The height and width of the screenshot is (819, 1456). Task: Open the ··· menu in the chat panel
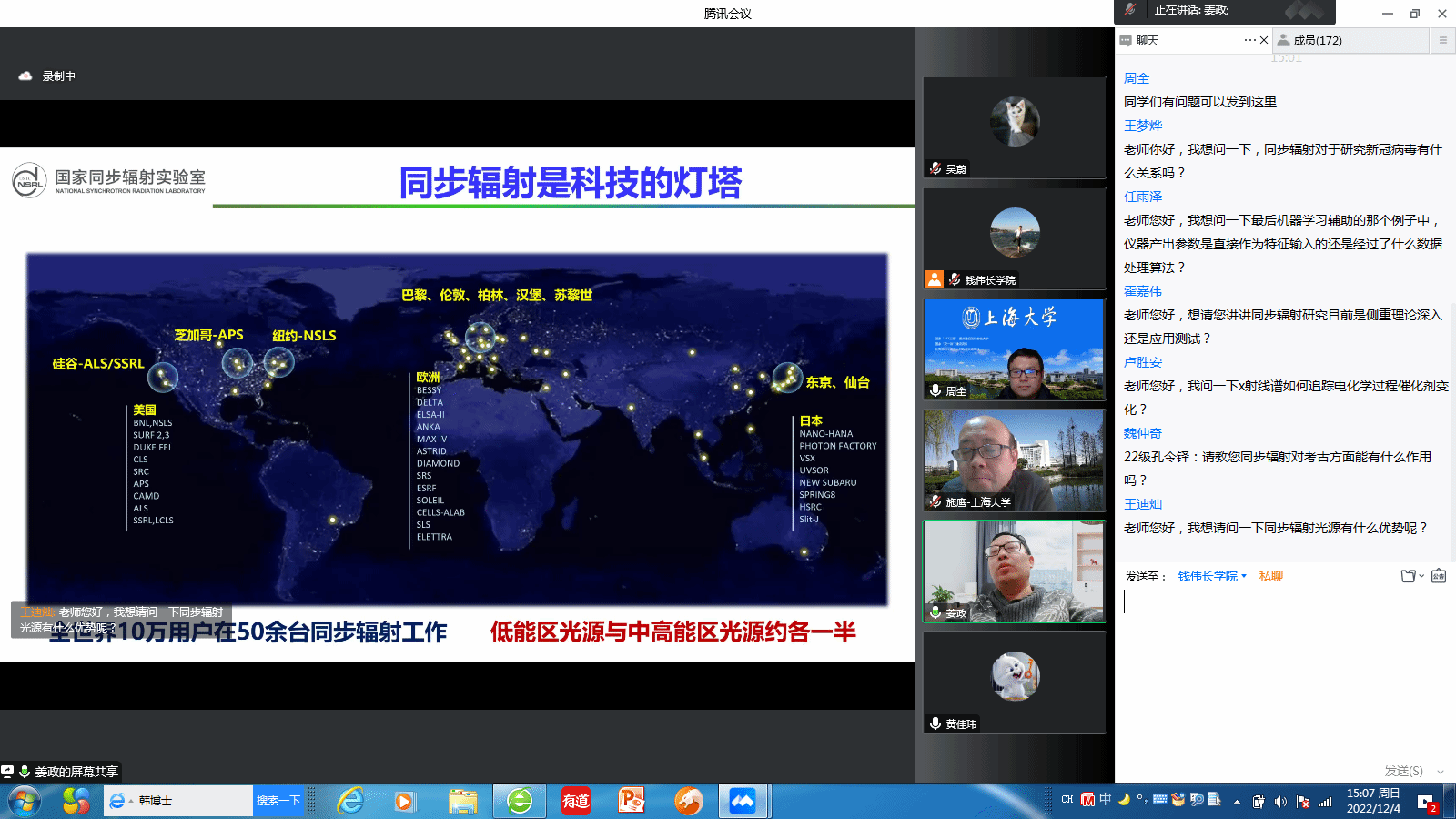click(x=1249, y=40)
